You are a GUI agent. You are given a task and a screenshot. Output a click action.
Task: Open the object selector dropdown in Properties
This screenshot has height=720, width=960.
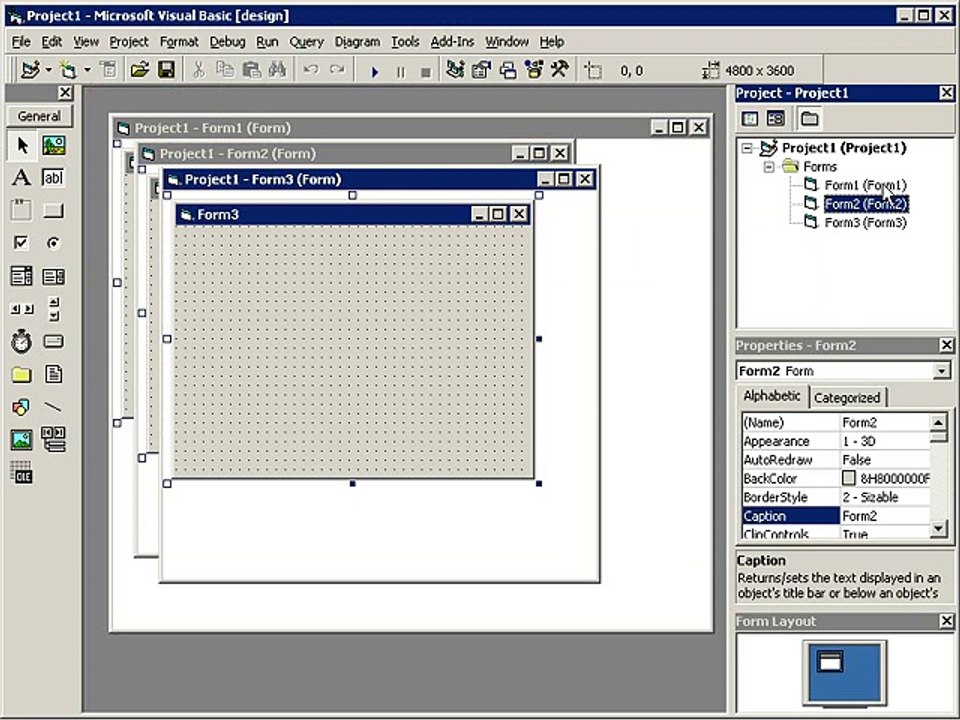tap(942, 371)
